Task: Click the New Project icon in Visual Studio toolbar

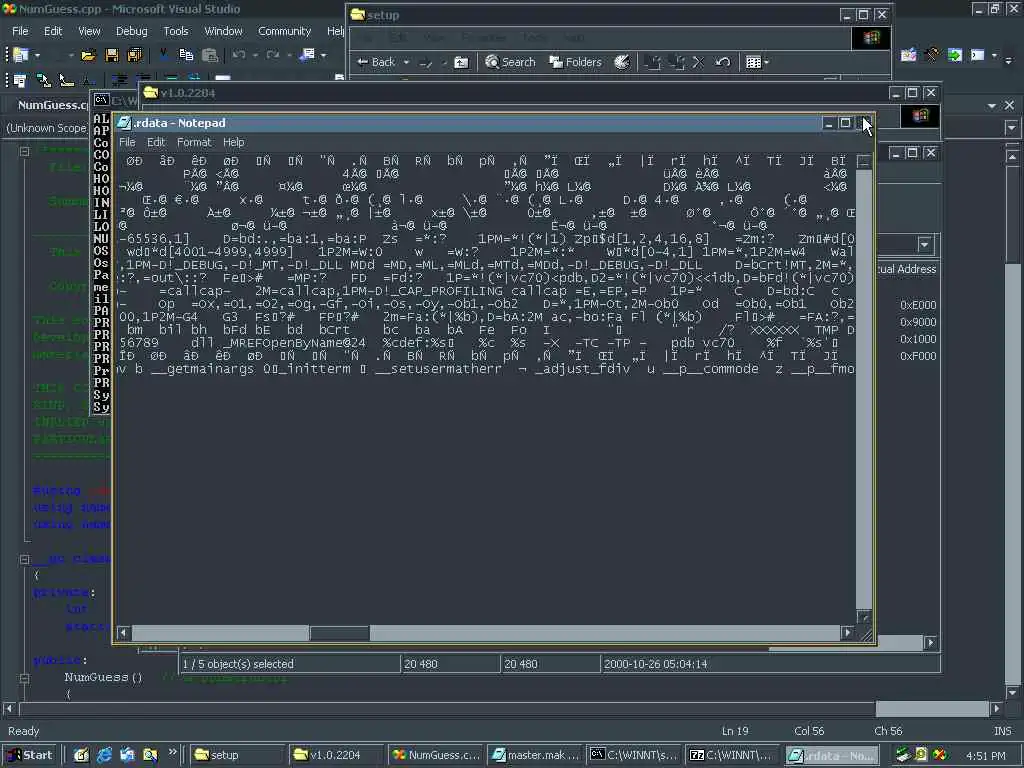Action: click(21, 56)
